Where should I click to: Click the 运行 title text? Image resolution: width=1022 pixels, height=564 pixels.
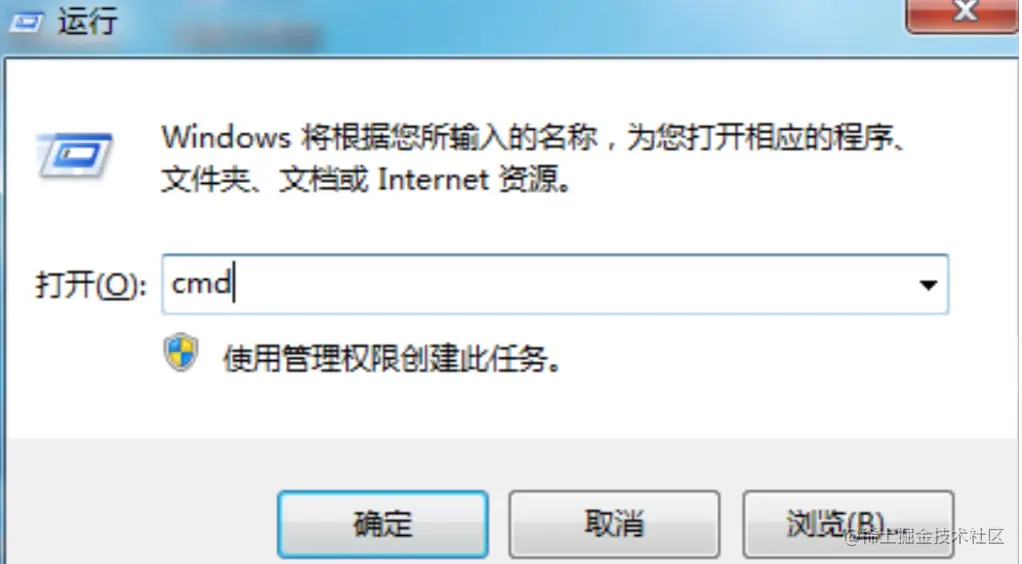click(87, 22)
